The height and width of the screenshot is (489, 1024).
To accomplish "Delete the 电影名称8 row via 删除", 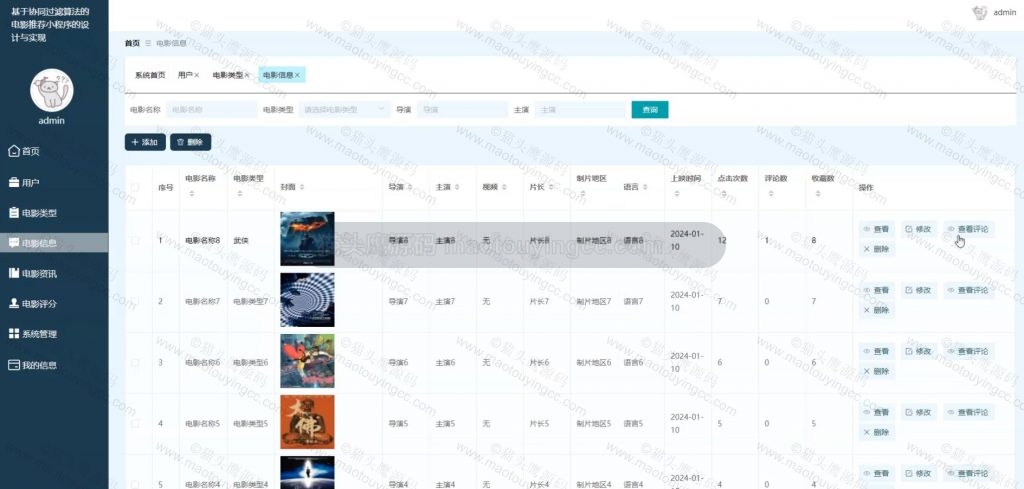I will [876, 249].
